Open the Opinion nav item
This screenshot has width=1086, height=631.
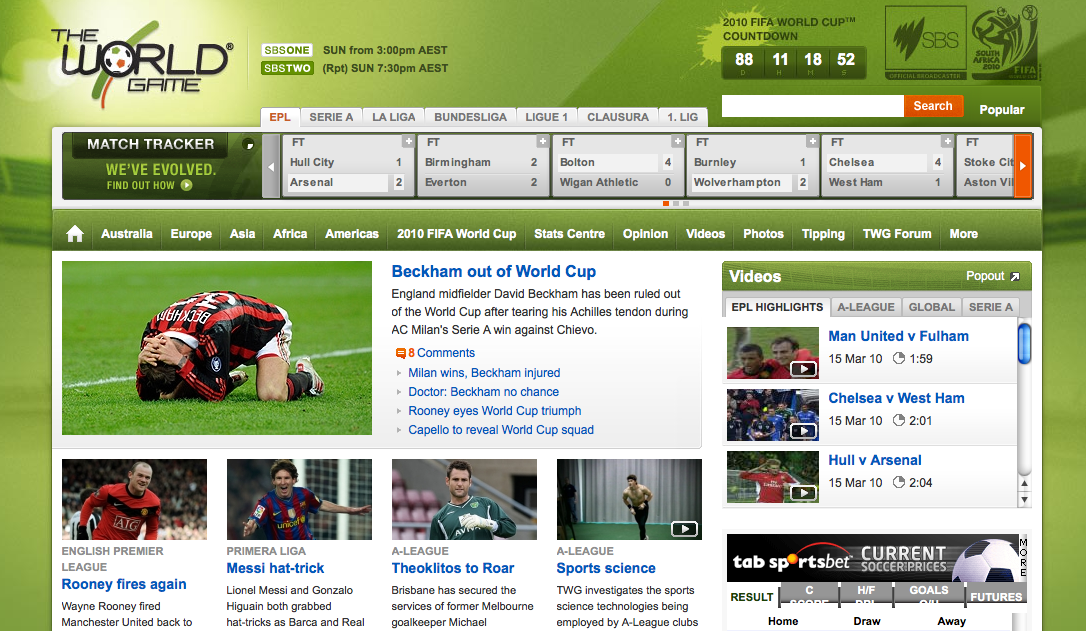[x=646, y=234]
